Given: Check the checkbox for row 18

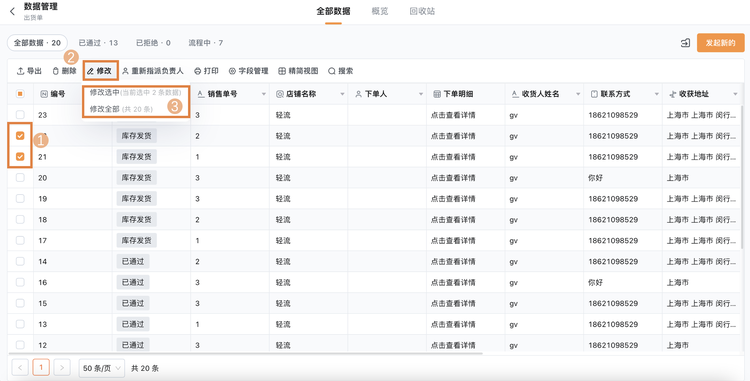Looking at the screenshot, I should (20, 219).
